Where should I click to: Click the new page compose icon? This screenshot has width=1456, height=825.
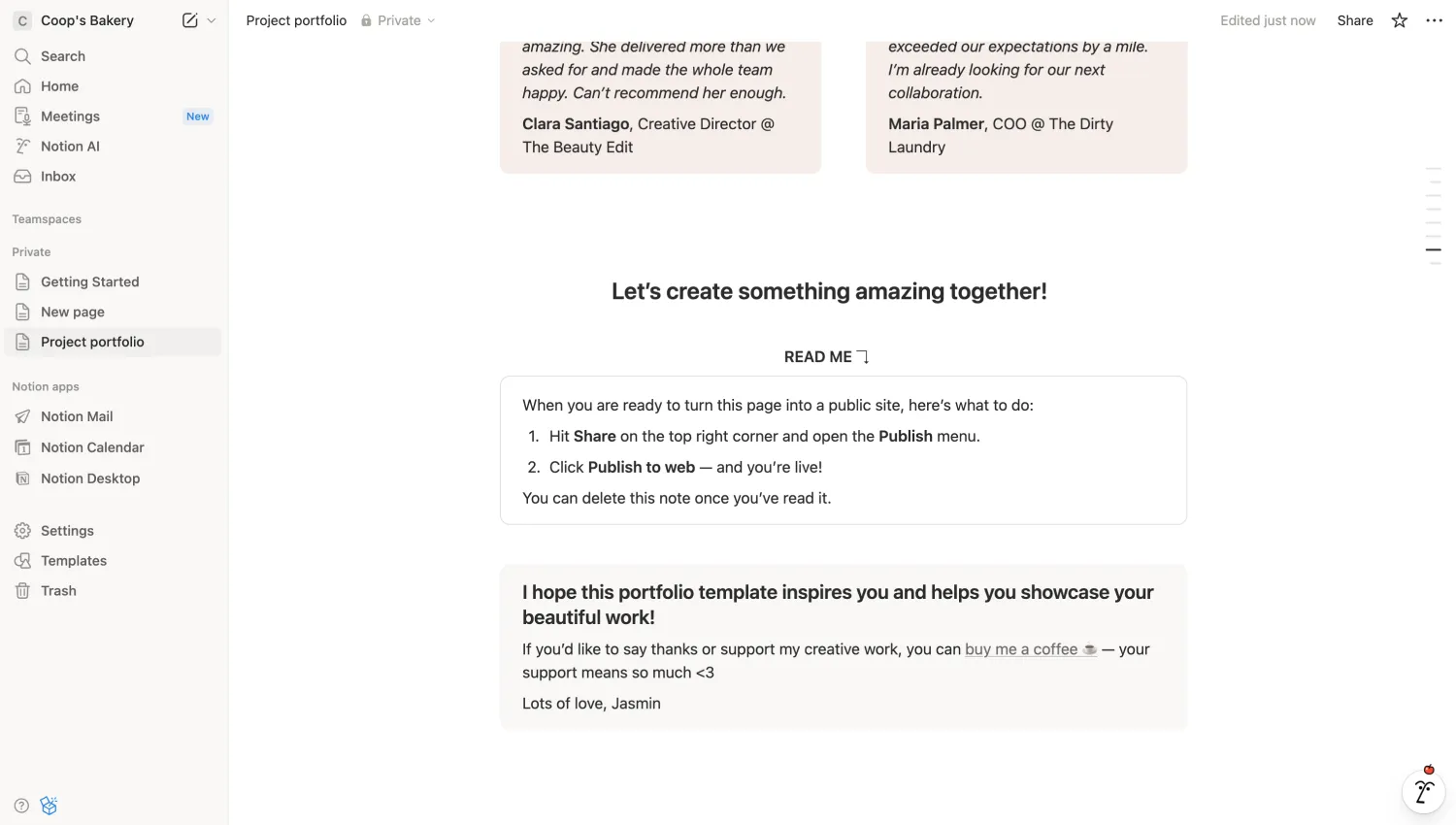point(188,19)
